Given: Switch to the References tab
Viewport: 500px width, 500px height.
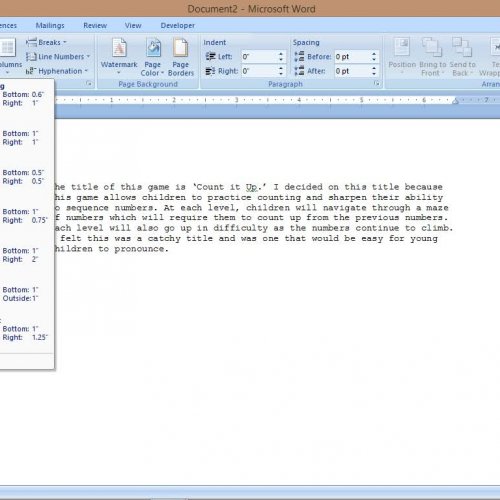Looking at the screenshot, I should [x=8, y=25].
